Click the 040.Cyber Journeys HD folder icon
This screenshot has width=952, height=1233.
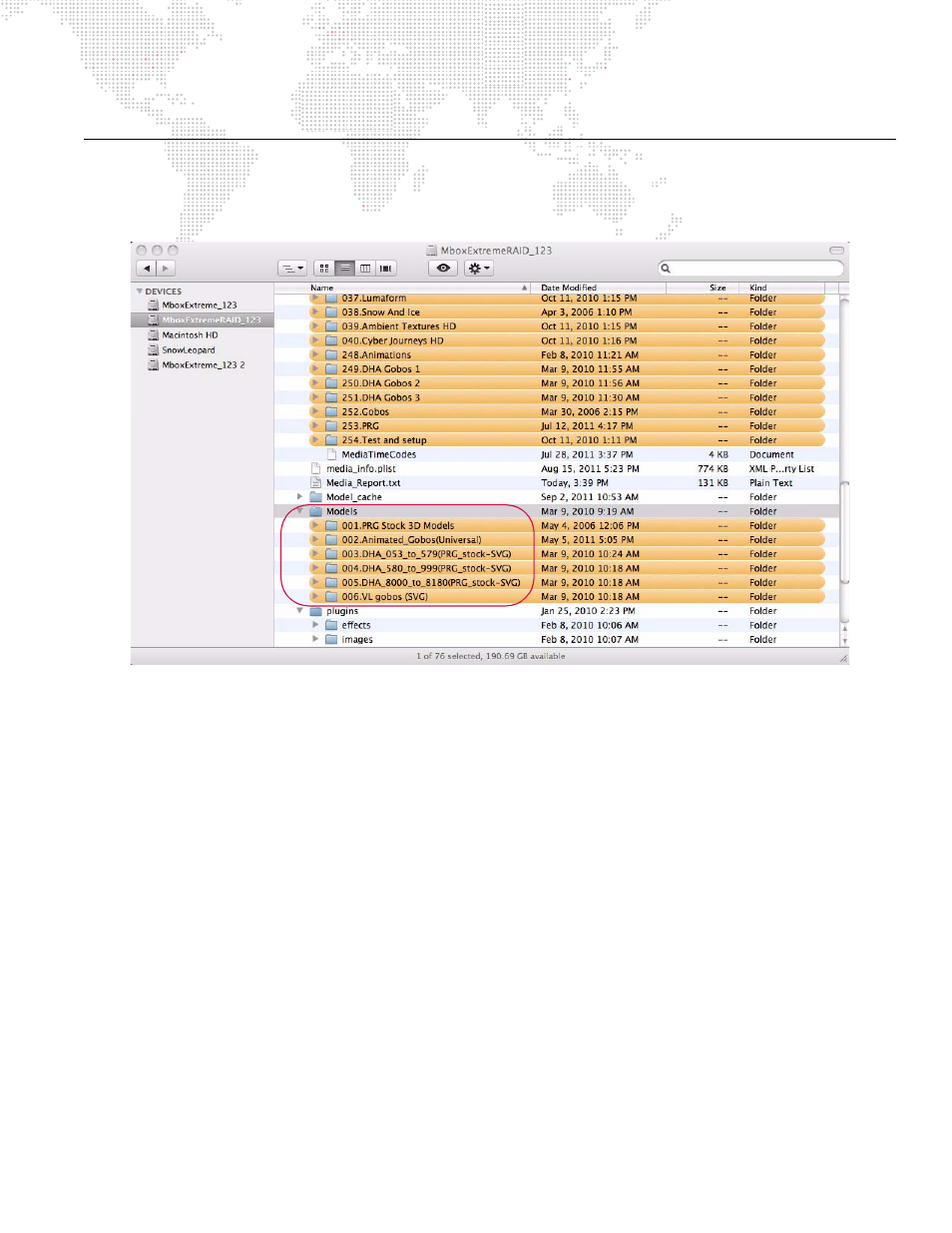tap(331, 340)
